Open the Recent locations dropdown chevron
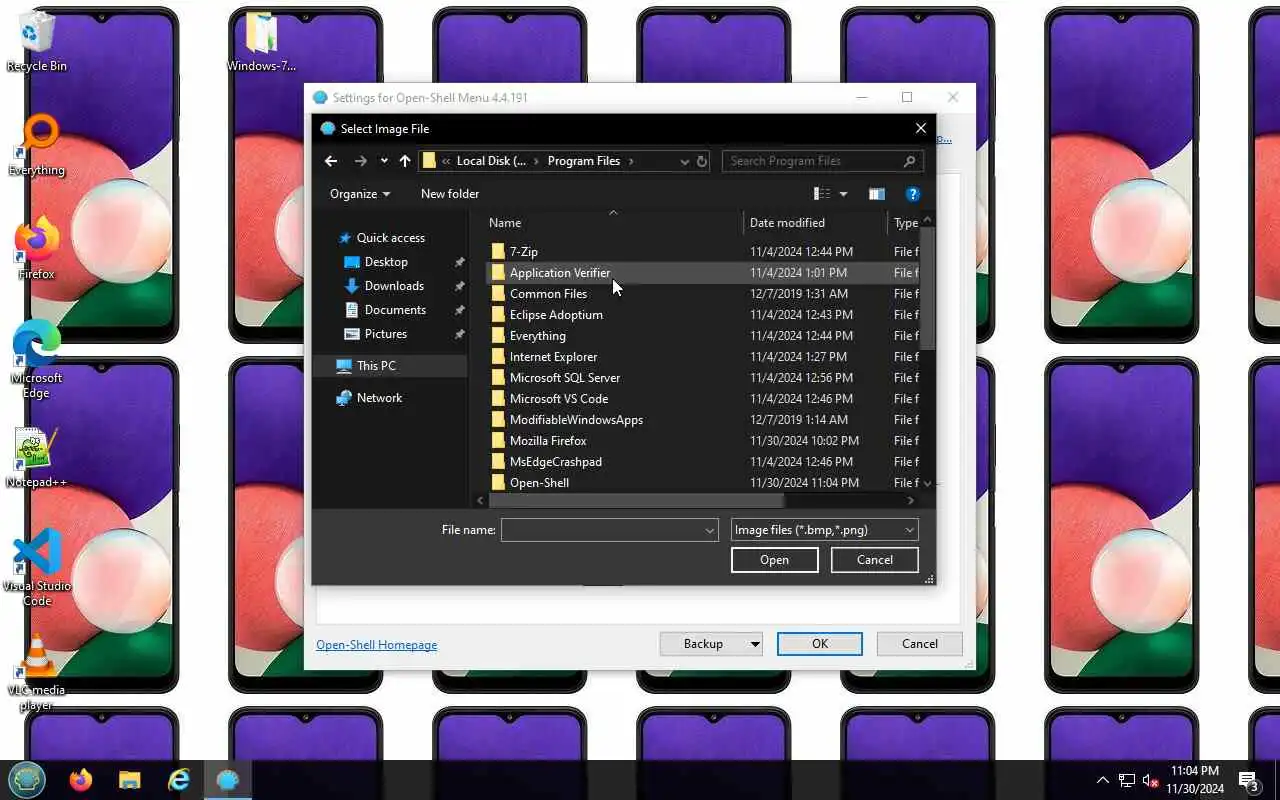This screenshot has height=800, width=1280. tap(384, 161)
